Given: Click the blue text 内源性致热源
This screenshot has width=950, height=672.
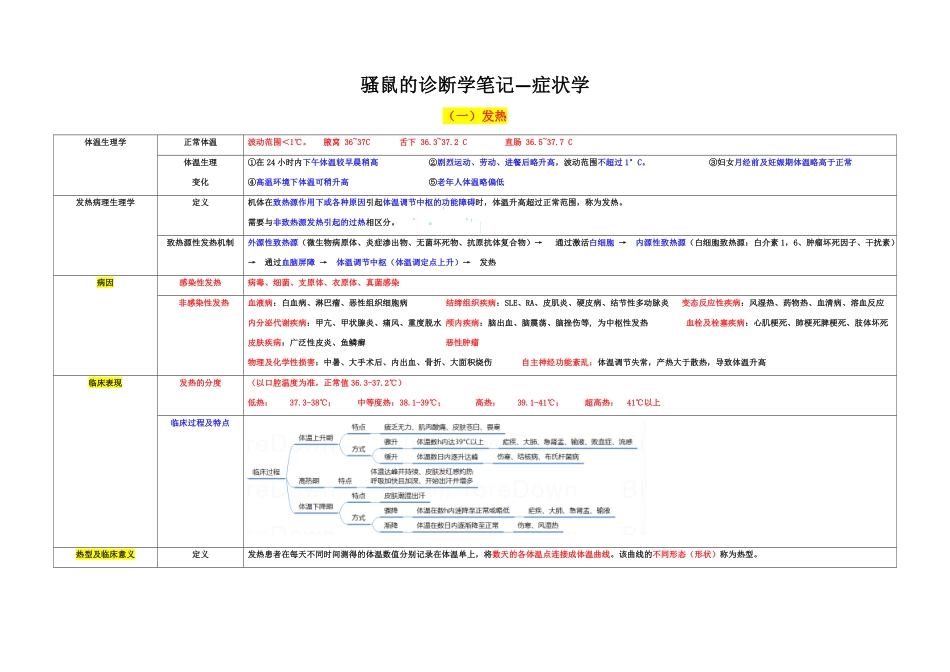Looking at the screenshot, I should [x=660, y=242].
